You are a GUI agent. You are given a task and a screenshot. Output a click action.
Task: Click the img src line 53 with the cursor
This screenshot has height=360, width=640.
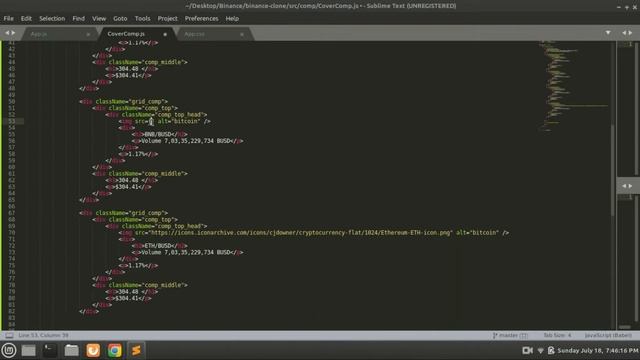tap(165, 121)
